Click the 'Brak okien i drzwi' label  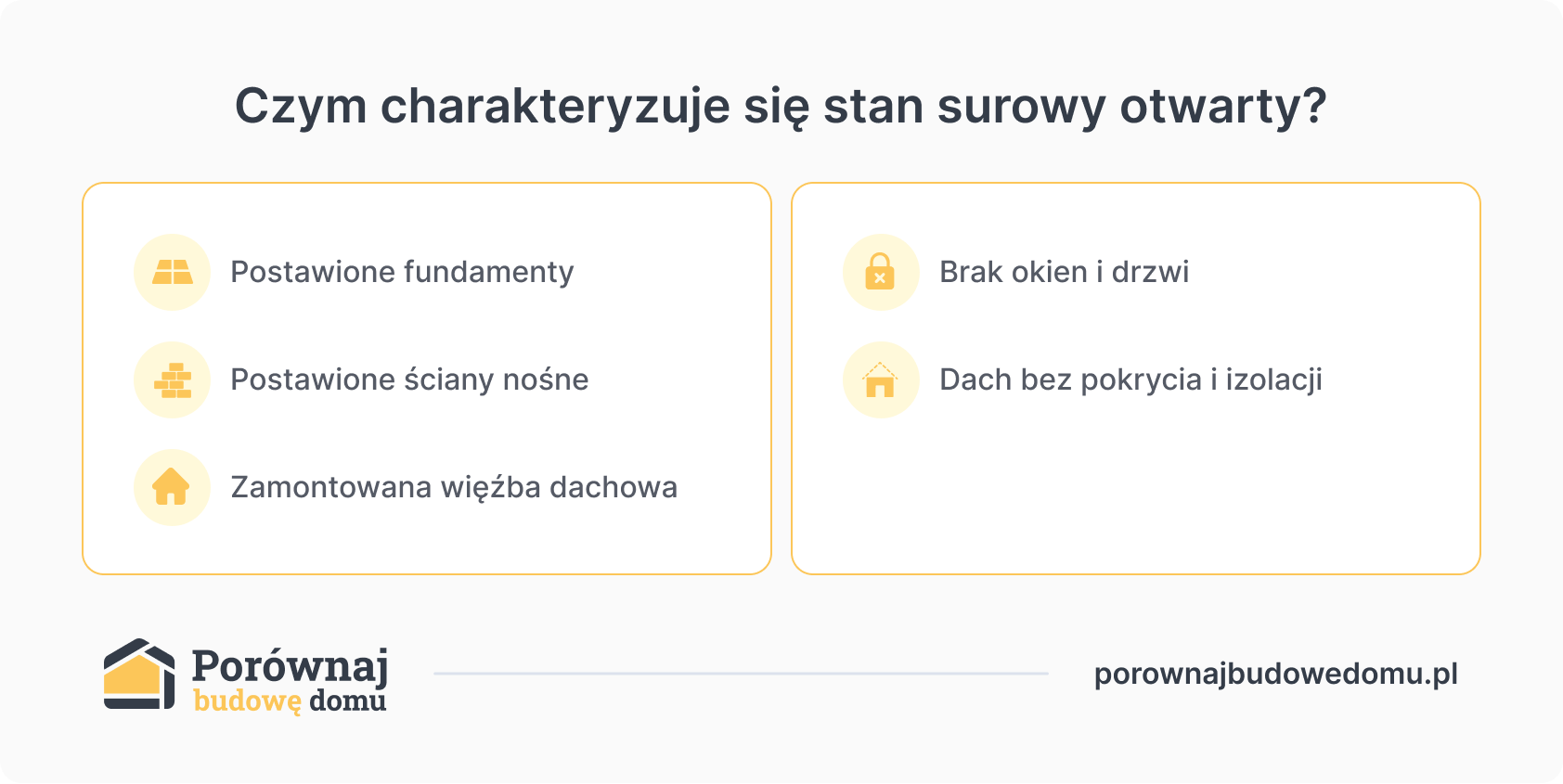(1064, 272)
